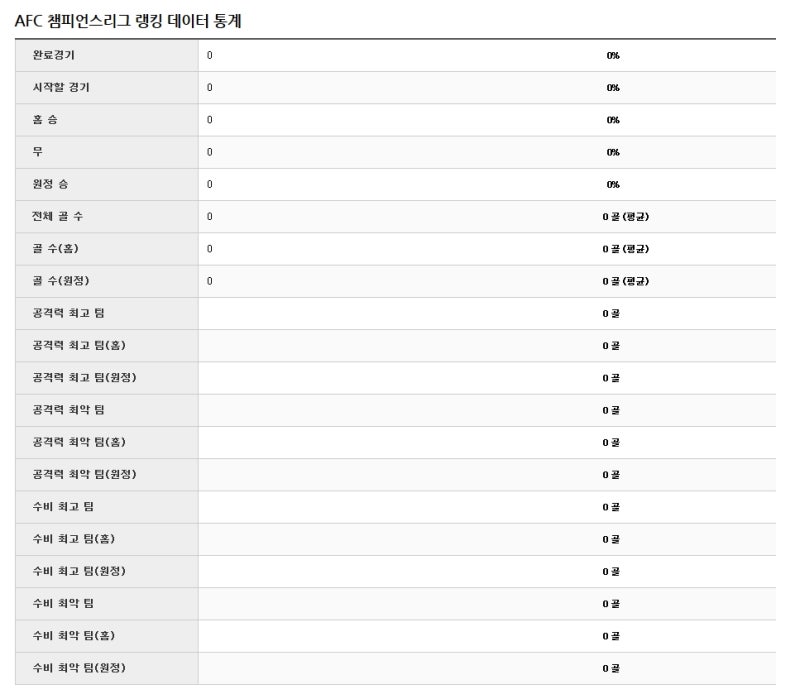Screen dimensions: 800x694
Task: Click the '0 골' value for '수비 최고 팀(원정)'
Action: (x=610, y=571)
